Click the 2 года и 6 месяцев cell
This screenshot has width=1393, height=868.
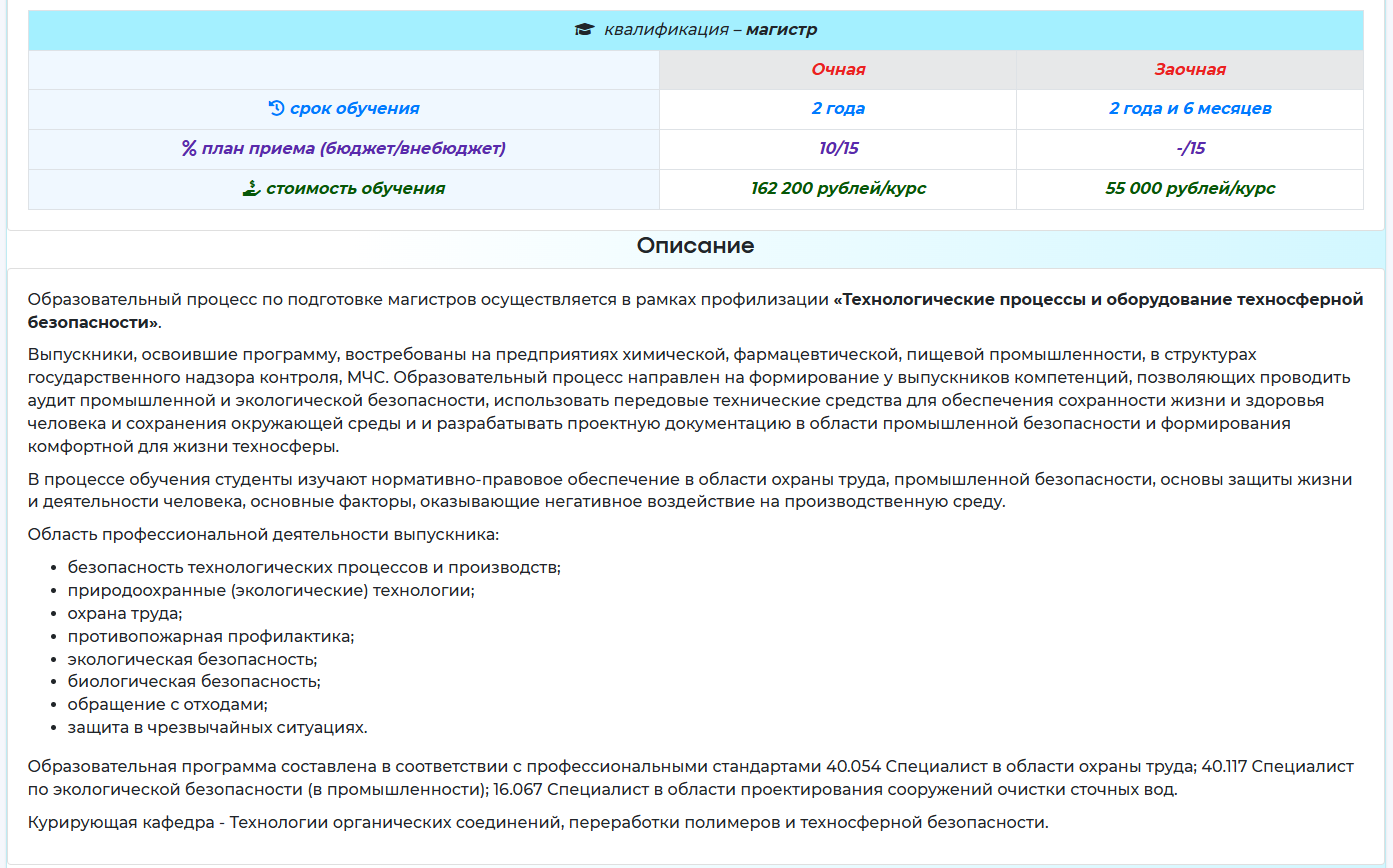tap(1189, 109)
